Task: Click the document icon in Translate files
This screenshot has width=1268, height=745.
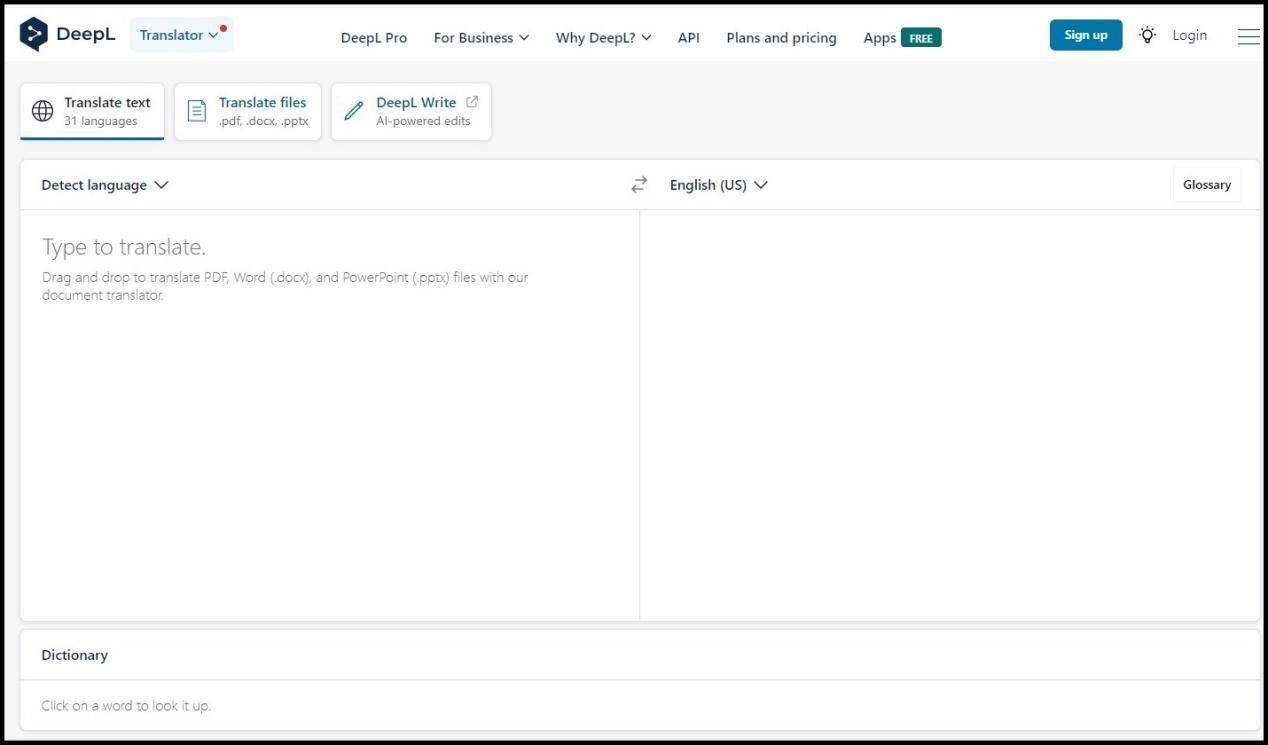Action: pos(197,111)
